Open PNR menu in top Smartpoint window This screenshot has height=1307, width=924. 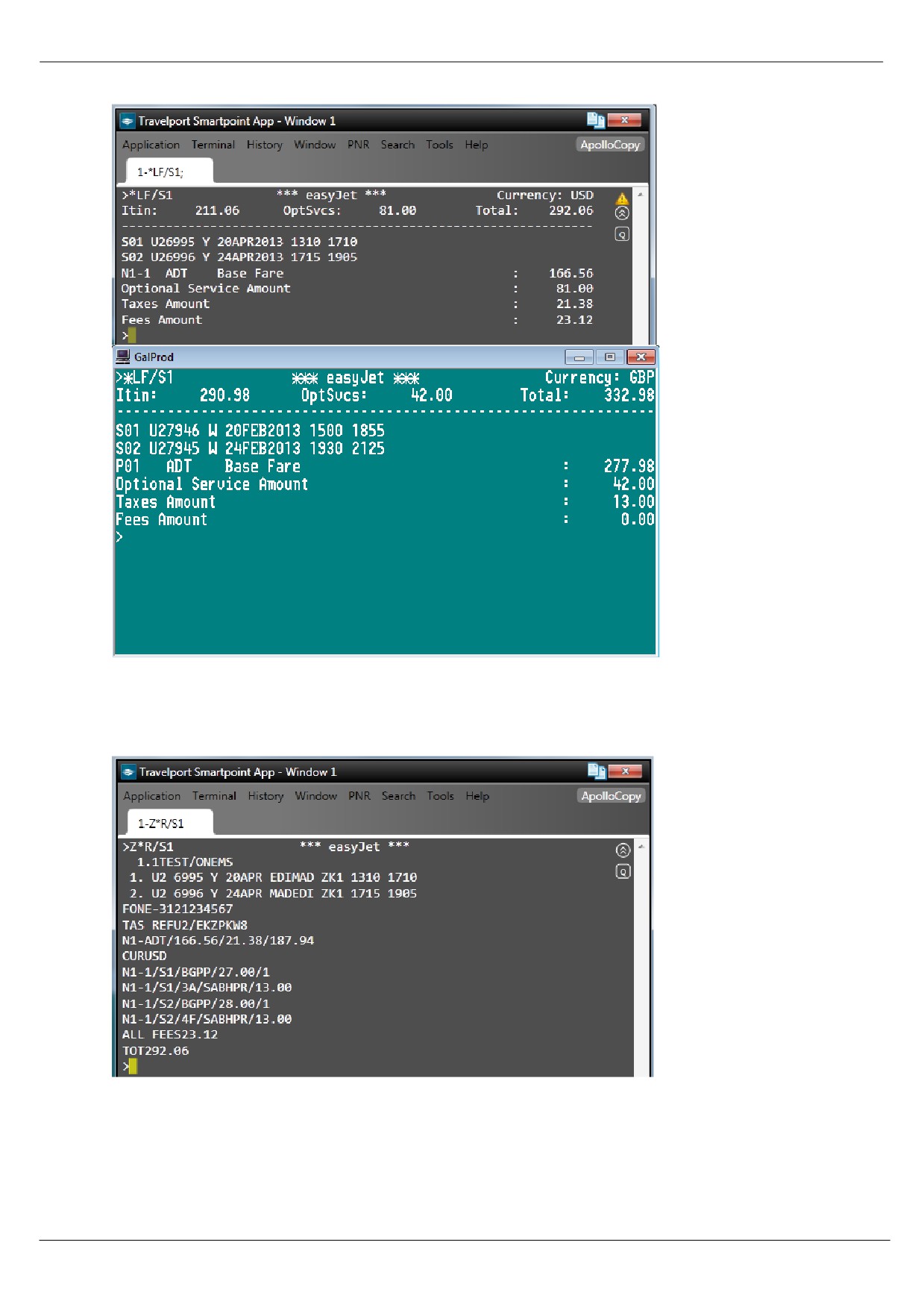[x=358, y=145]
